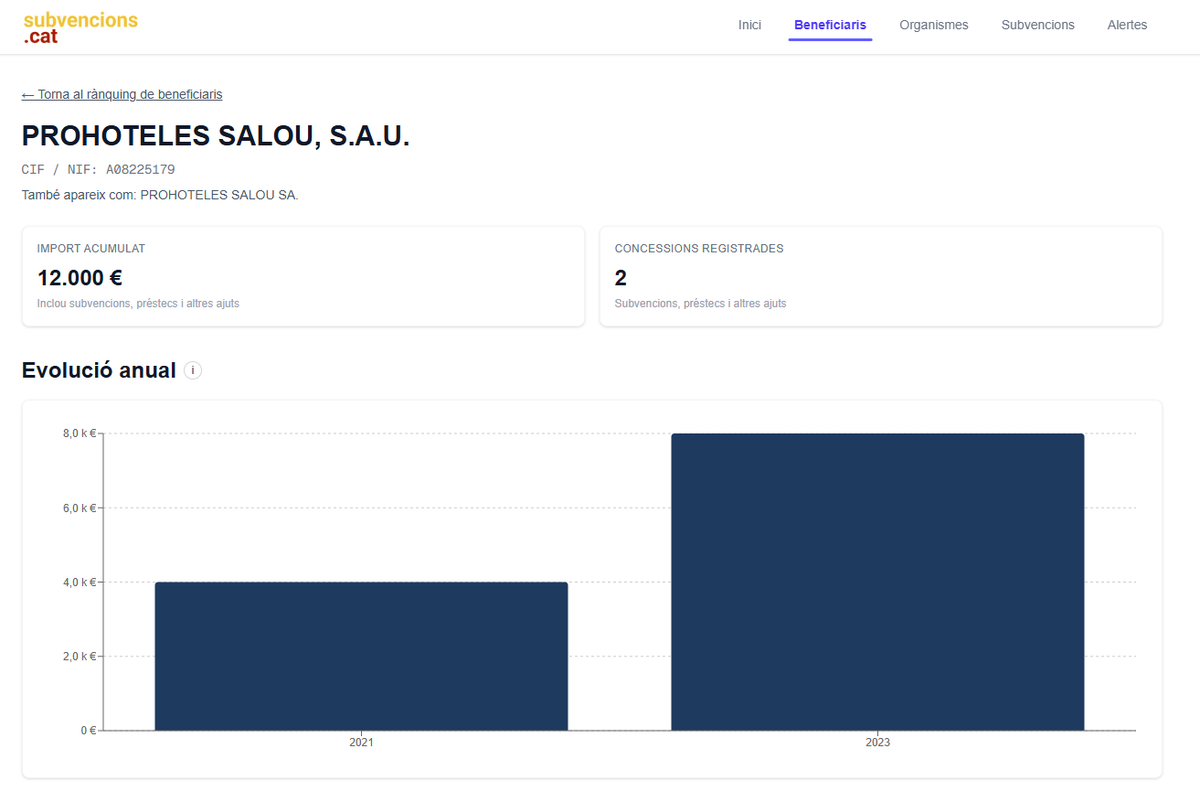The height and width of the screenshot is (802, 1200).
Task: Click the 0 € axis label
Action: (x=87, y=731)
